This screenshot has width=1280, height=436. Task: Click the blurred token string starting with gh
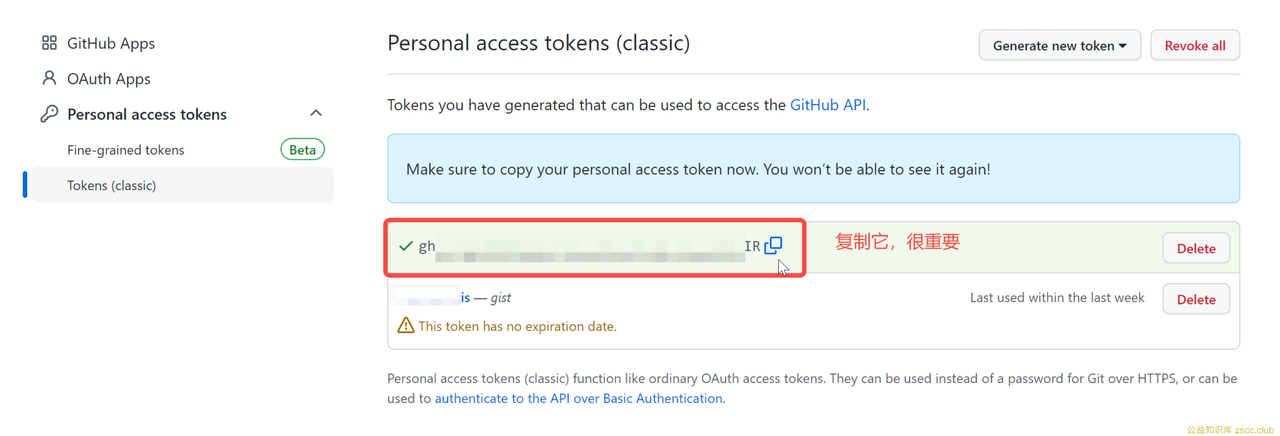(x=589, y=246)
